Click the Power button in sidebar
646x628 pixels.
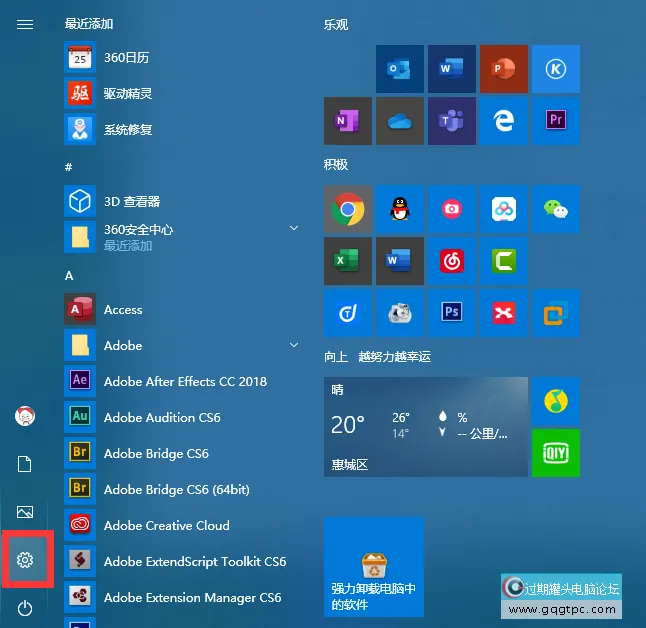tap(25, 608)
